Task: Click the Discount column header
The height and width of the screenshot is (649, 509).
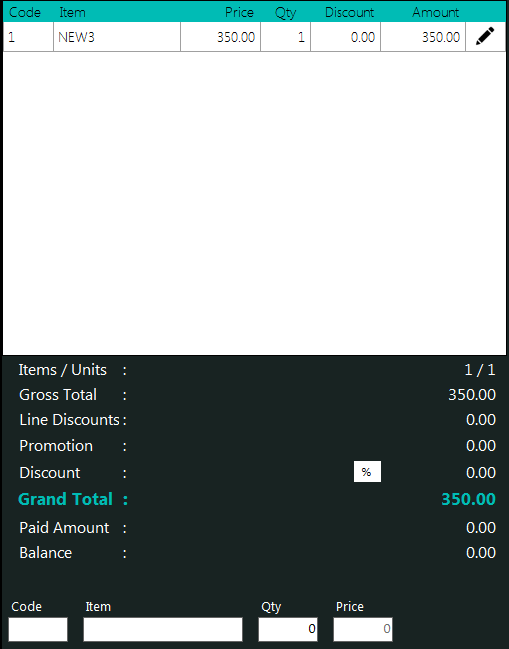Action: click(349, 12)
